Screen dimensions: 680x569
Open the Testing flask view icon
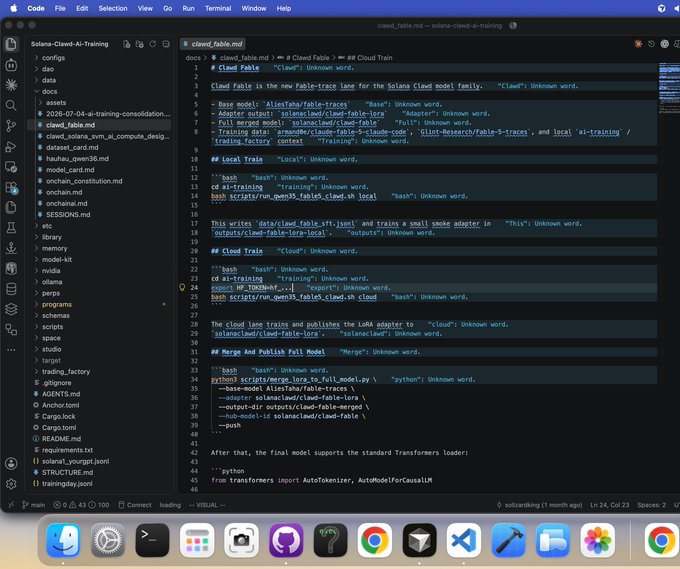(11, 228)
